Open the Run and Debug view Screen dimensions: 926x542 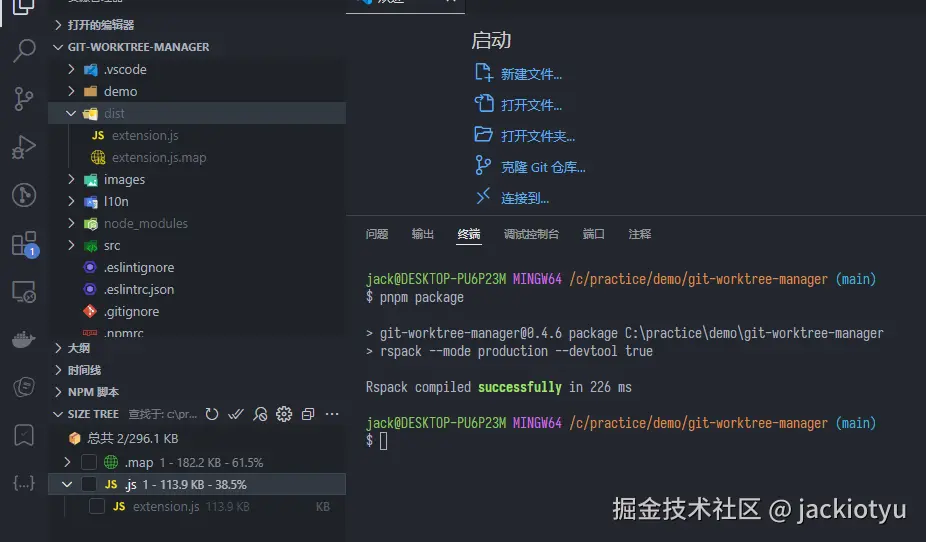[24, 147]
